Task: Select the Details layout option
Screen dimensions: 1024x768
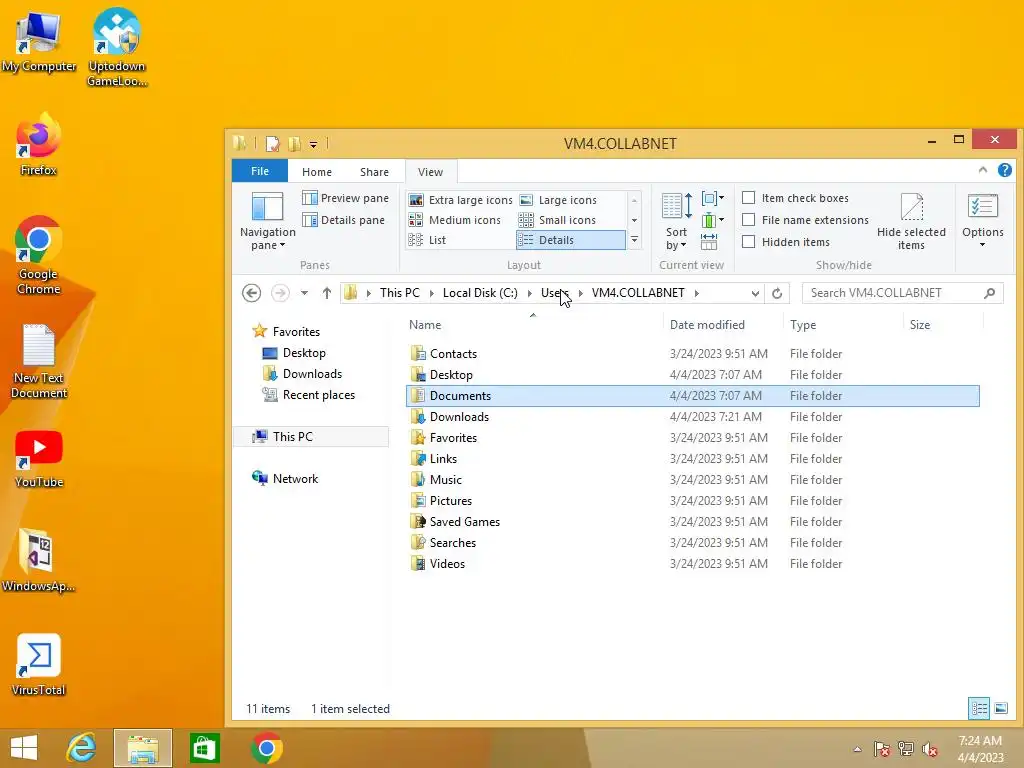Action: [x=570, y=240]
